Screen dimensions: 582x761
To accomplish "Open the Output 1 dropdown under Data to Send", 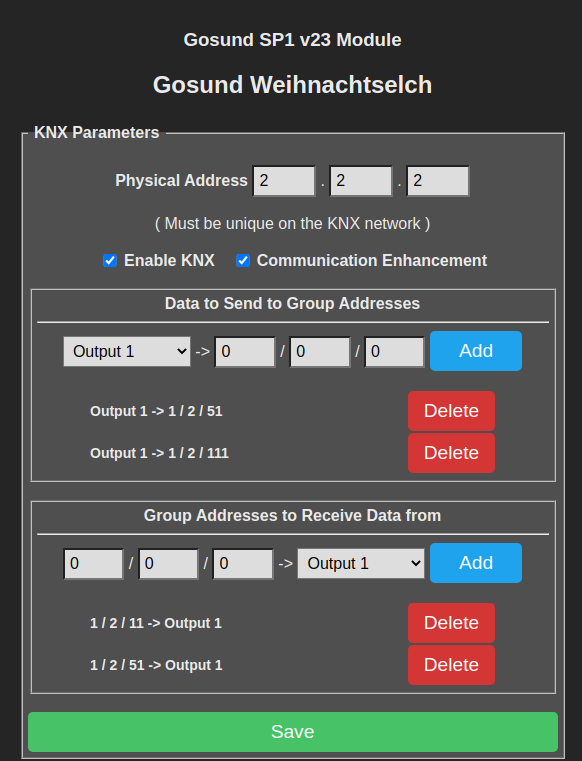I will [x=127, y=351].
